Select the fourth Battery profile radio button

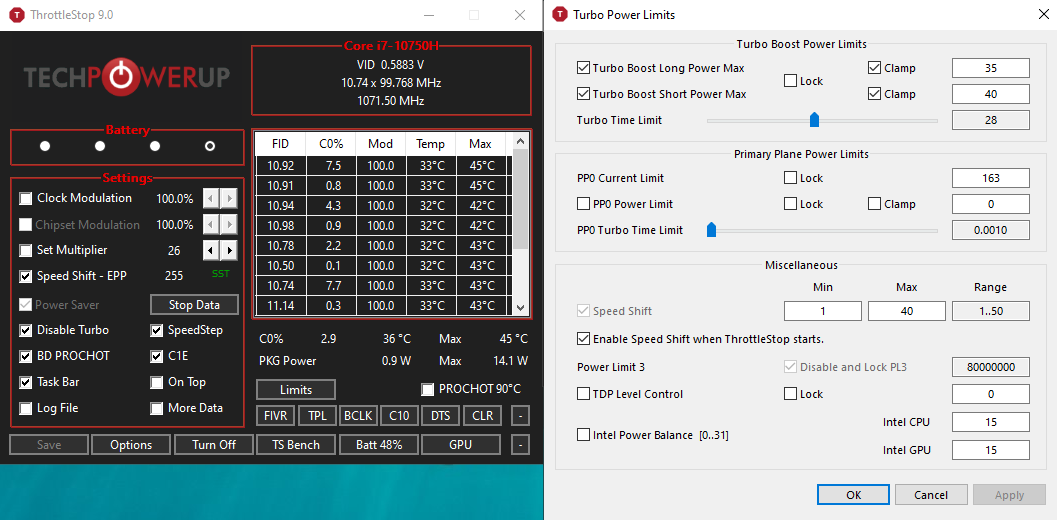click(210, 146)
